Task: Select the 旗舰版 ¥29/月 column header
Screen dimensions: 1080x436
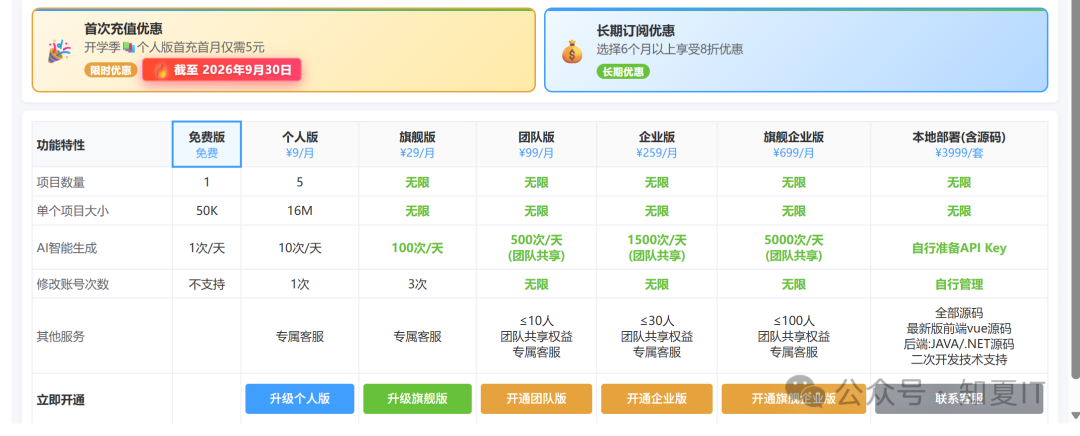Action: 417,145
